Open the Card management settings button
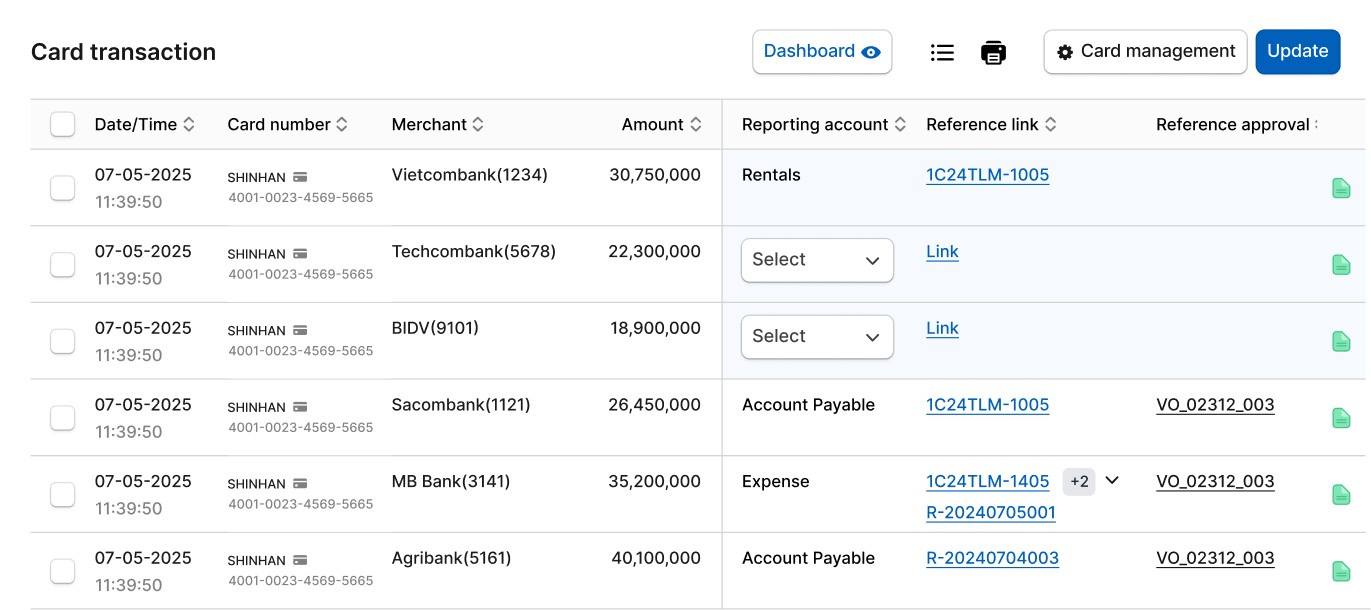Screen dimensions: 1371x610 click(x=1145, y=52)
